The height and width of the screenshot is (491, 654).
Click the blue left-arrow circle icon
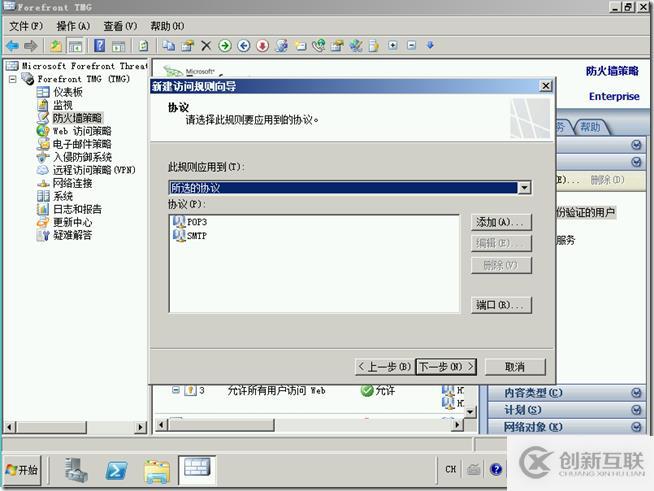(244, 45)
